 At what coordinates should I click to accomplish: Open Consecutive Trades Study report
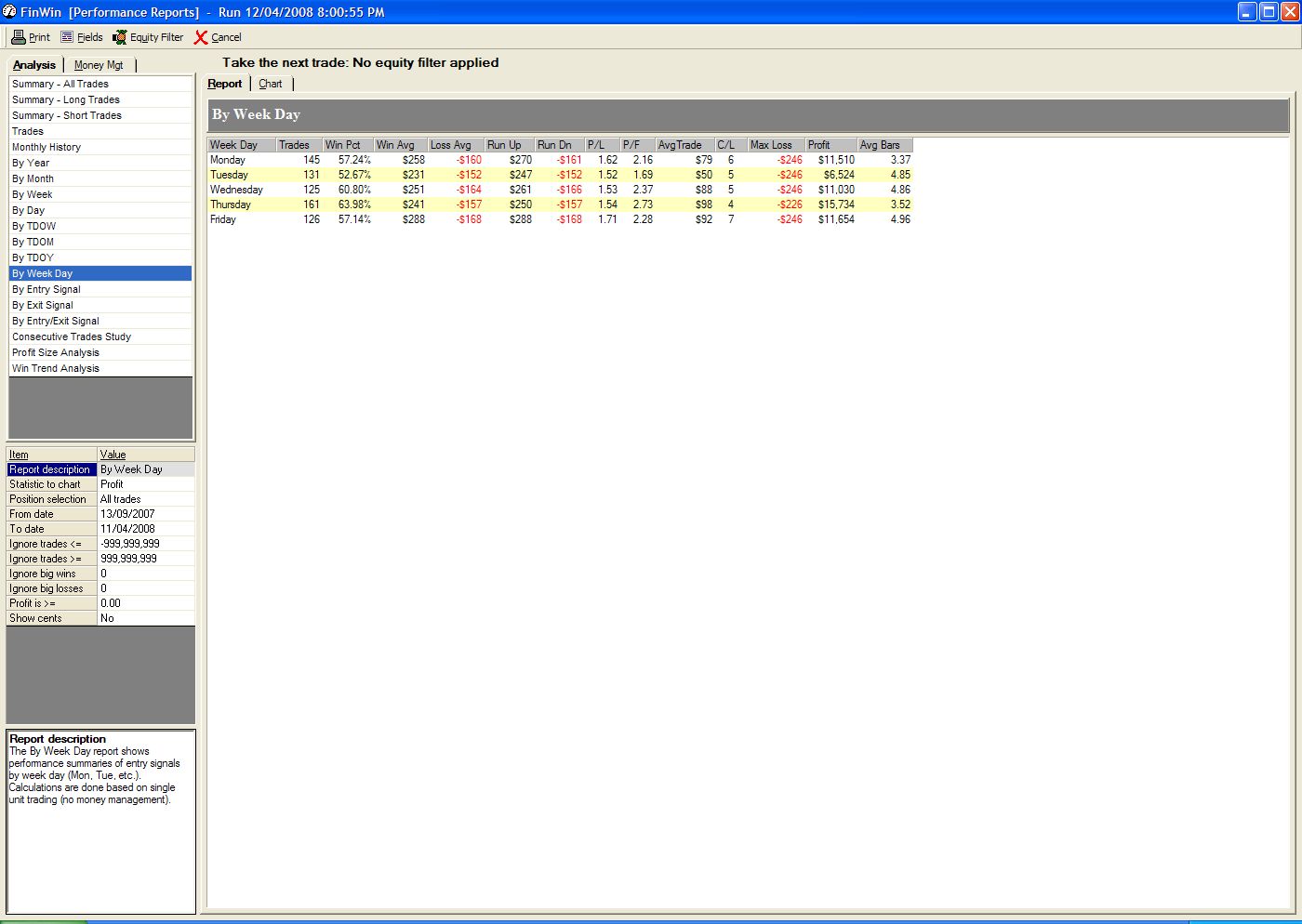click(x=100, y=337)
